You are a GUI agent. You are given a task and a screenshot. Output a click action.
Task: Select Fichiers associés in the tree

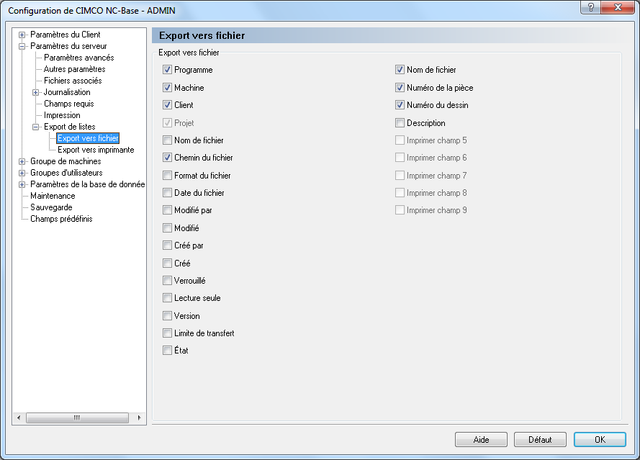[73, 80]
